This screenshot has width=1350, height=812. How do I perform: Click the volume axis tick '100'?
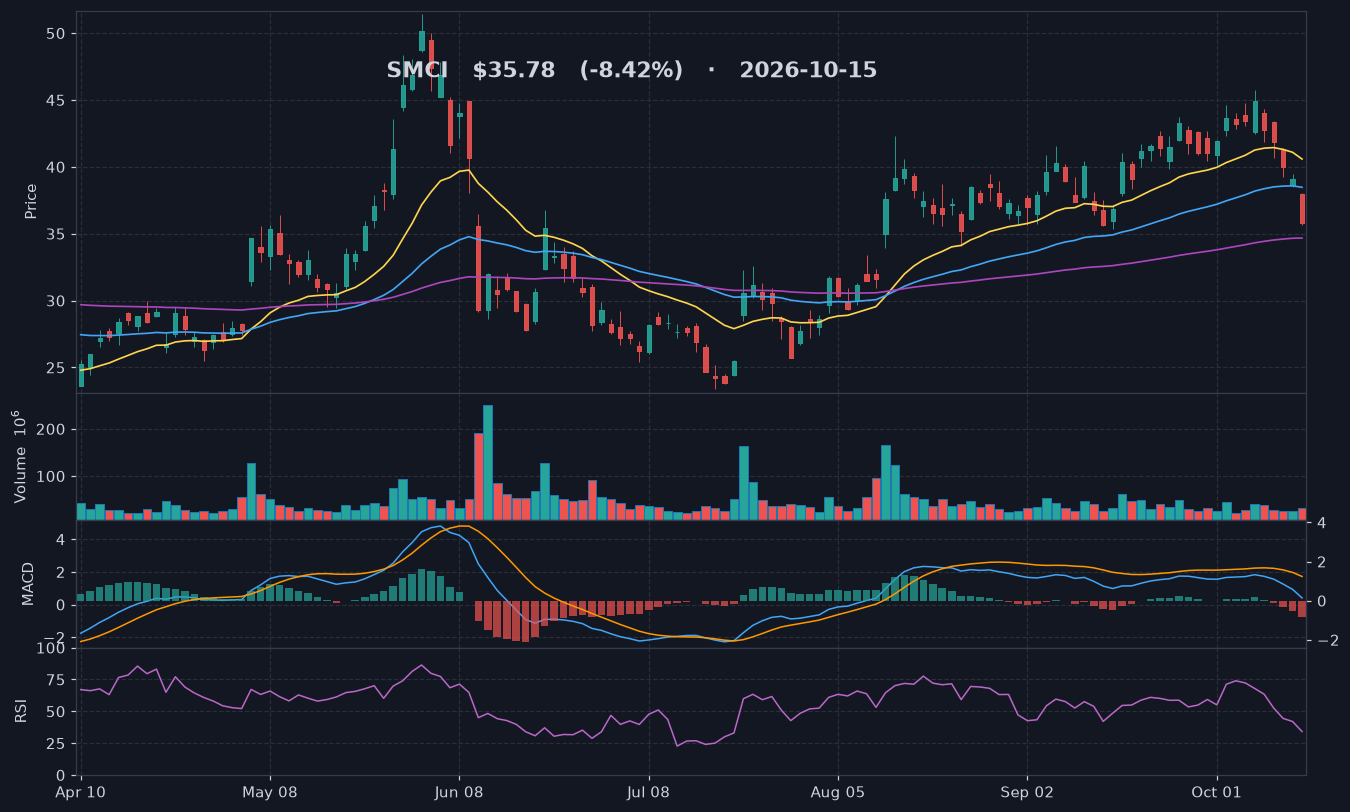[x=52, y=477]
